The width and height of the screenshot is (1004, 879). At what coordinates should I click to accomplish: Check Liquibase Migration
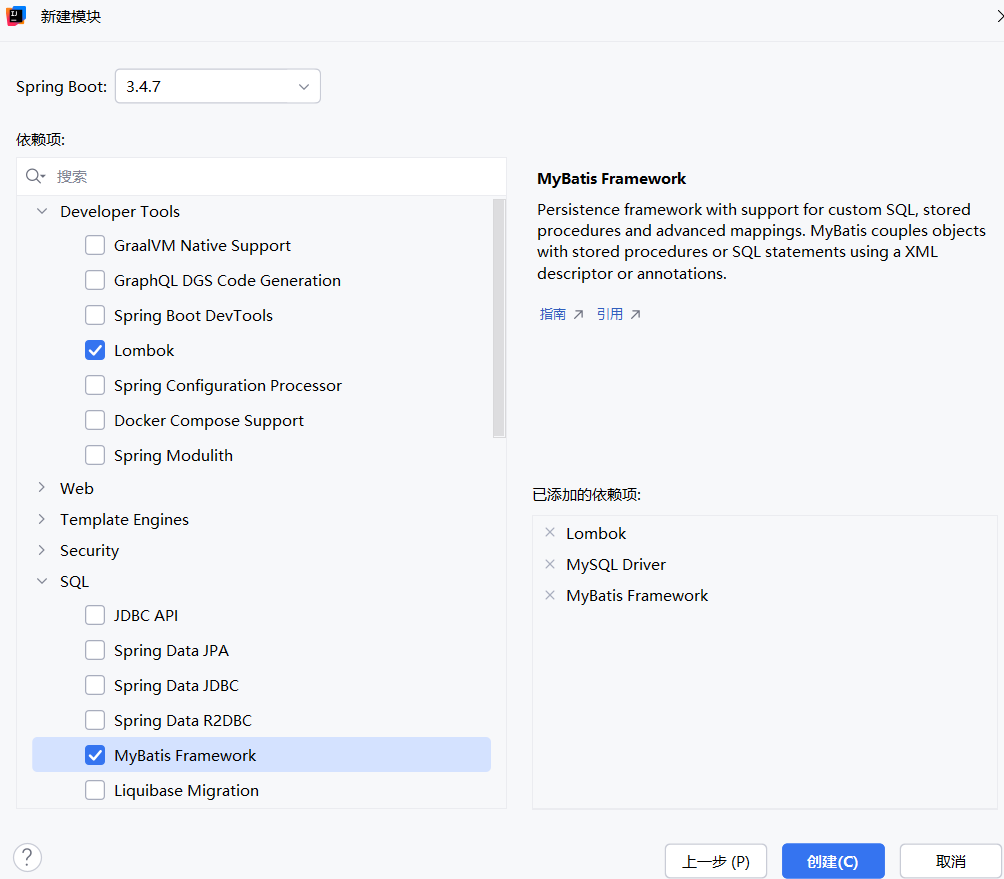click(95, 790)
